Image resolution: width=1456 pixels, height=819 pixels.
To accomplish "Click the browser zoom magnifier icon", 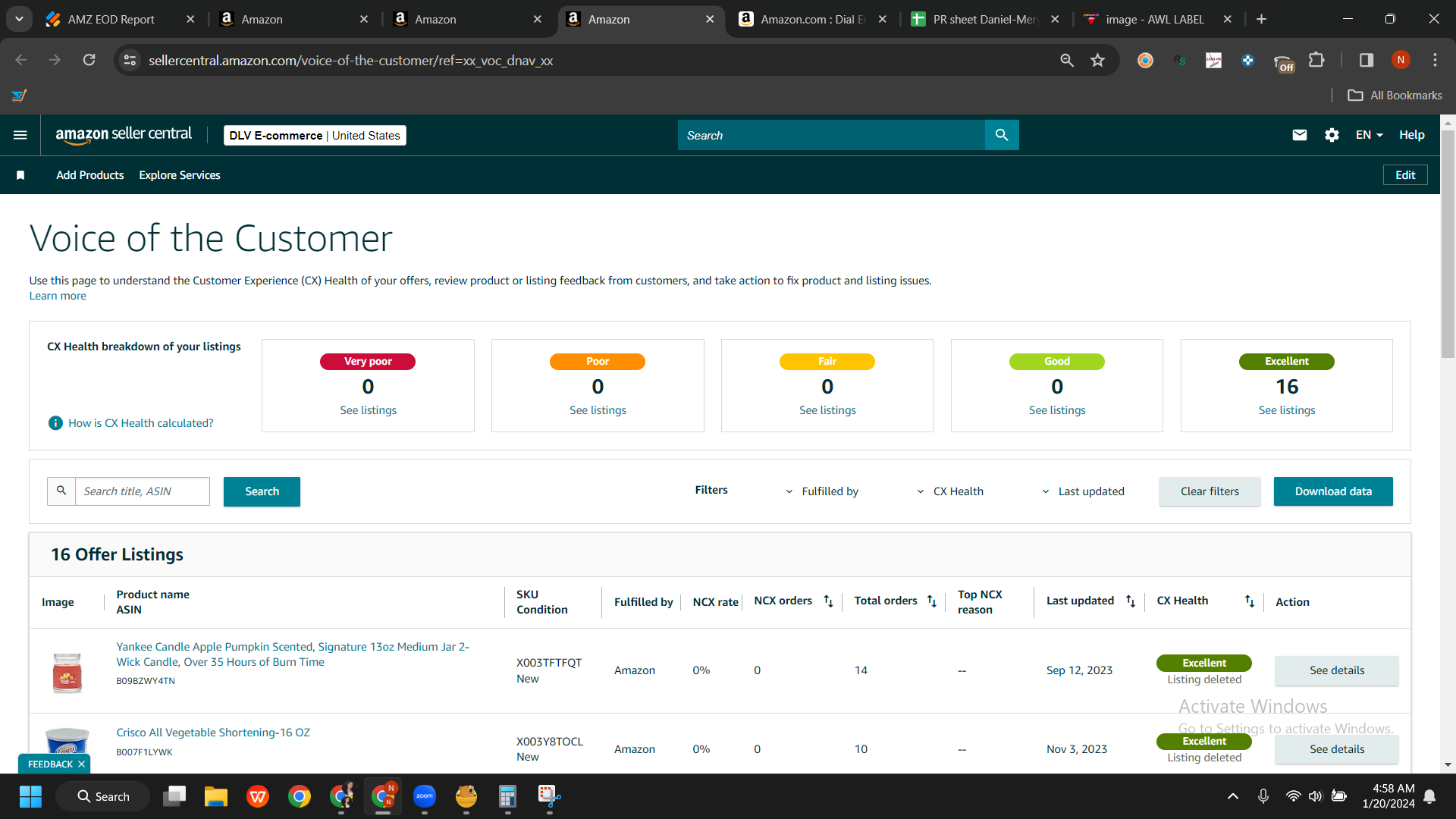I will click(1067, 60).
